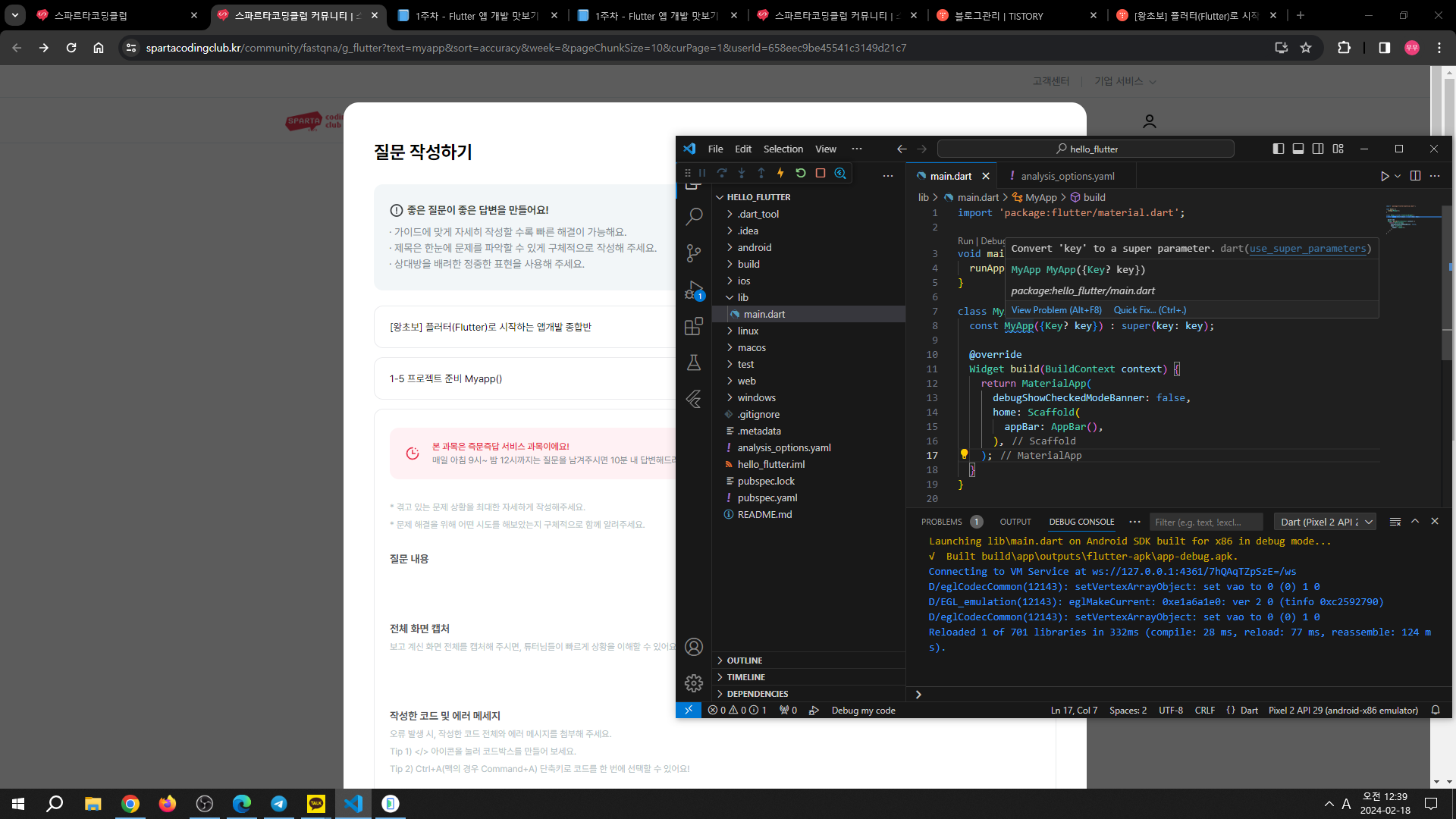Switch to the PROBLEMS panel tab

click(x=942, y=522)
